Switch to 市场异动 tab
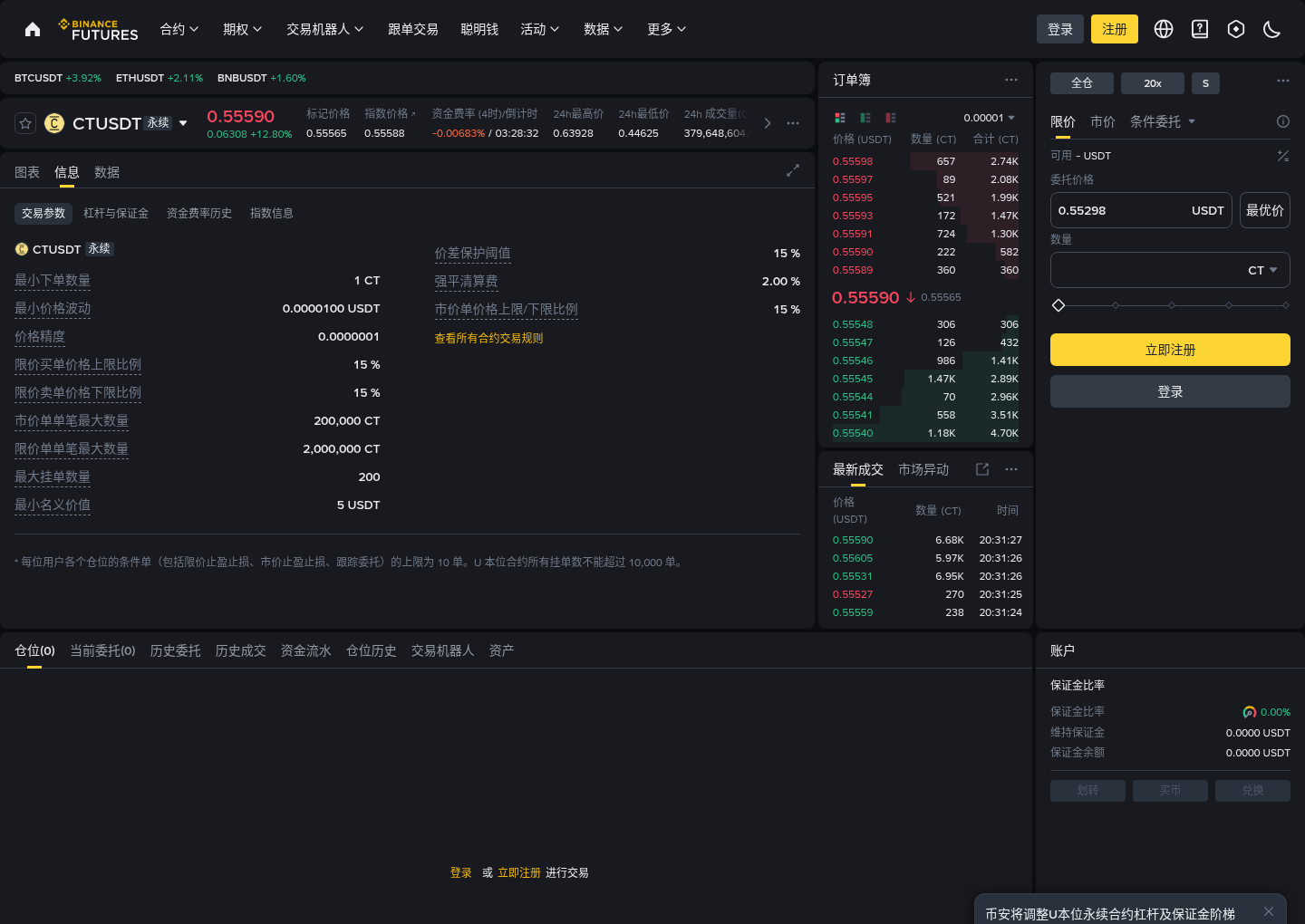The image size is (1305, 924). pos(923,469)
